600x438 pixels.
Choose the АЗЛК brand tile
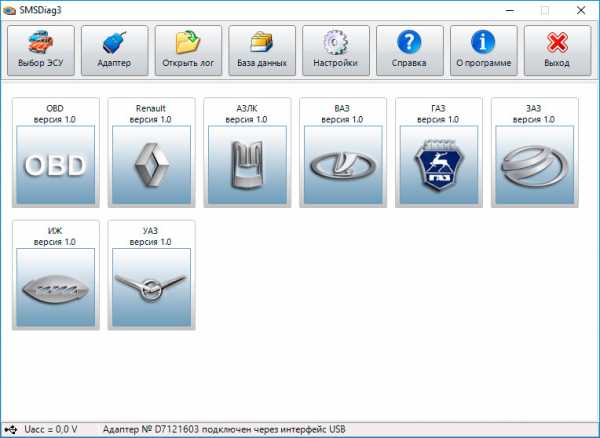(247, 153)
